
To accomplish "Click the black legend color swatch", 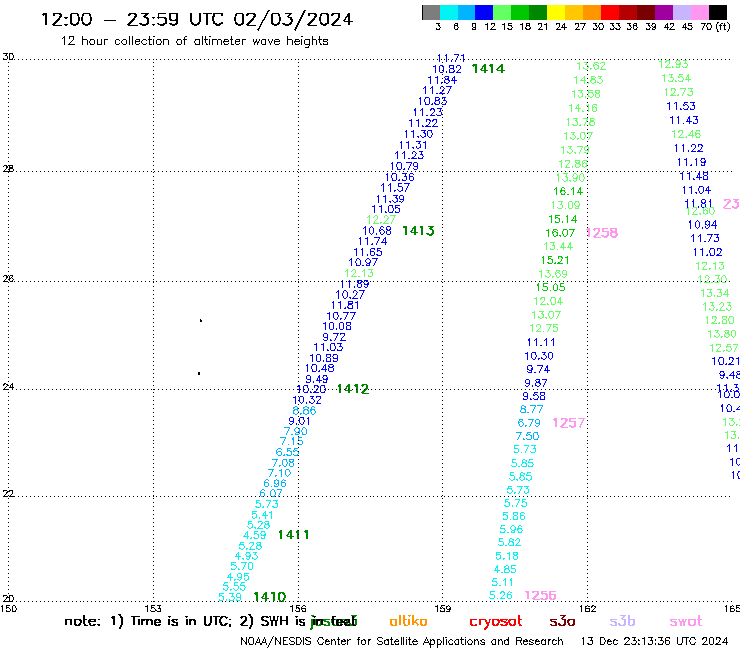I will (717, 12).
